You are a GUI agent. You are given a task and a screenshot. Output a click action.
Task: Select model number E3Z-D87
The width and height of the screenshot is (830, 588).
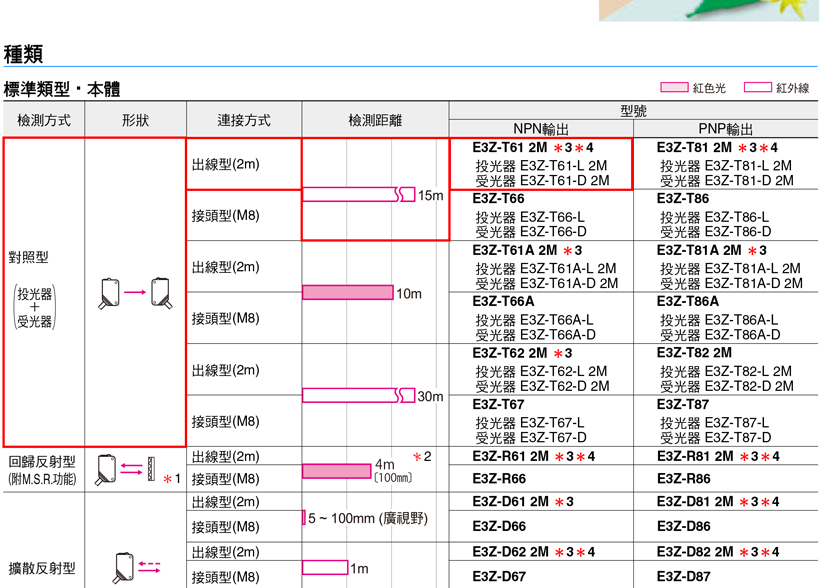683,576
